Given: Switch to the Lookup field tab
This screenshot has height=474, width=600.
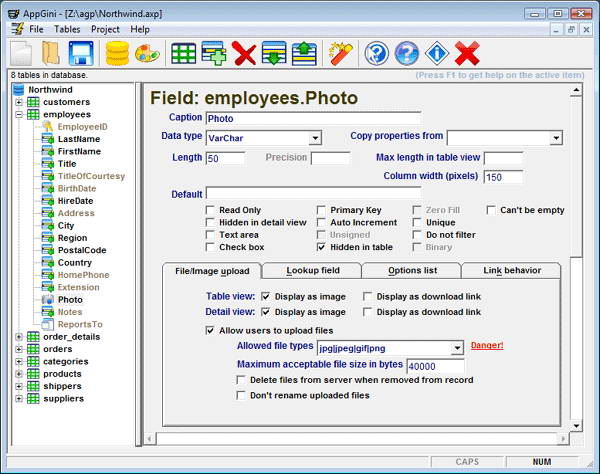Looking at the screenshot, I should coord(312,270).
